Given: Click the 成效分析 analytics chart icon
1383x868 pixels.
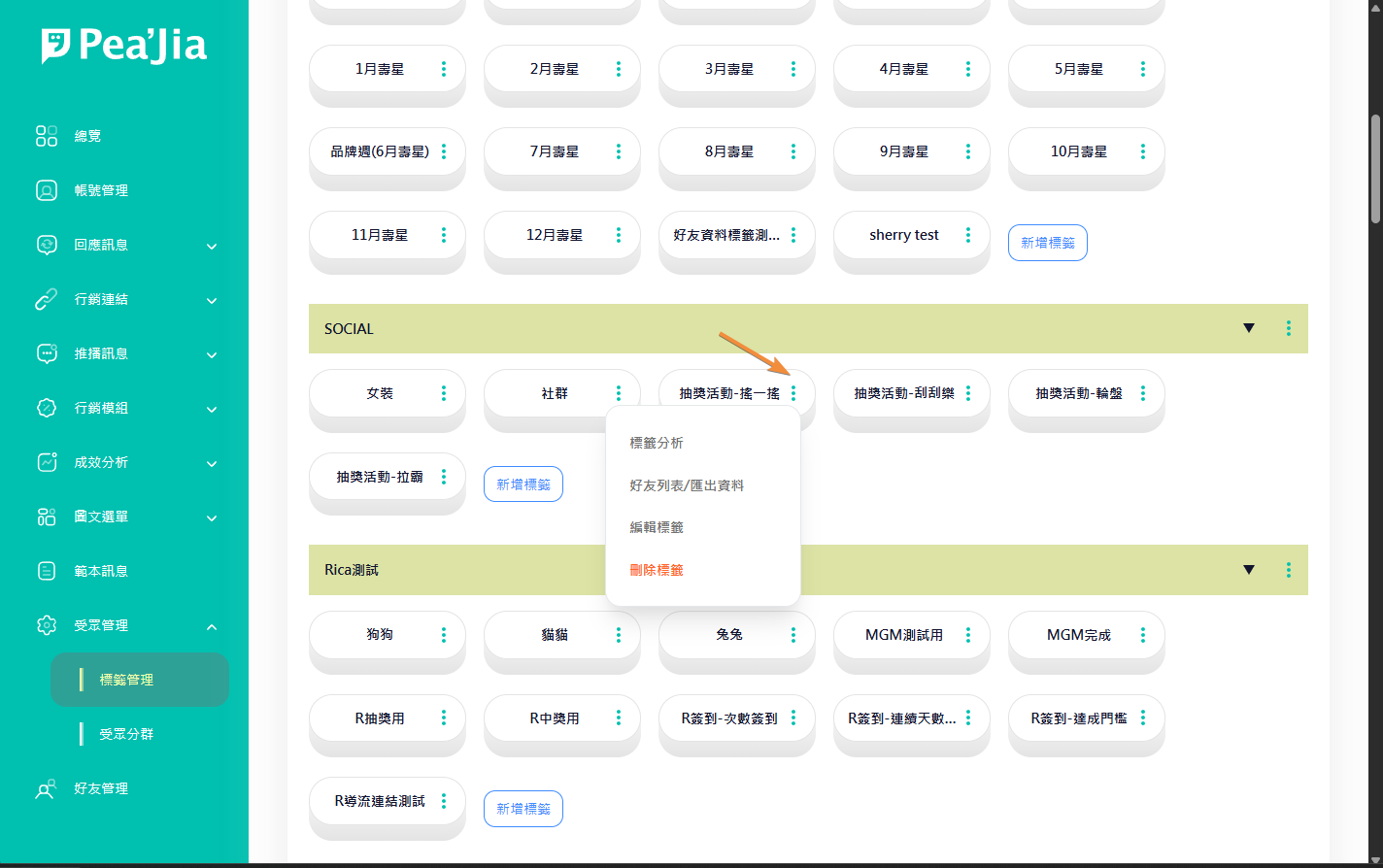Looking at the screenshot, I should tap(47, 462).
